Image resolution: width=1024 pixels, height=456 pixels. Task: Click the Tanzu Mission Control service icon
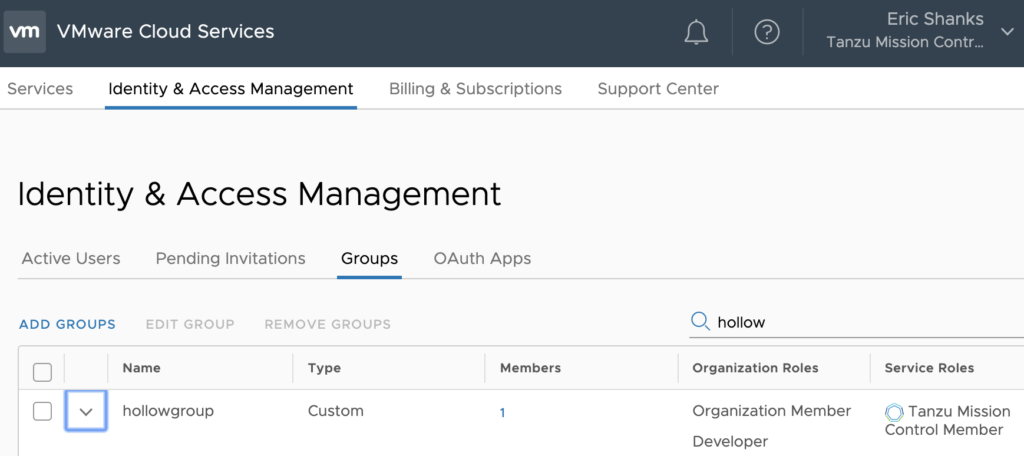894,412
